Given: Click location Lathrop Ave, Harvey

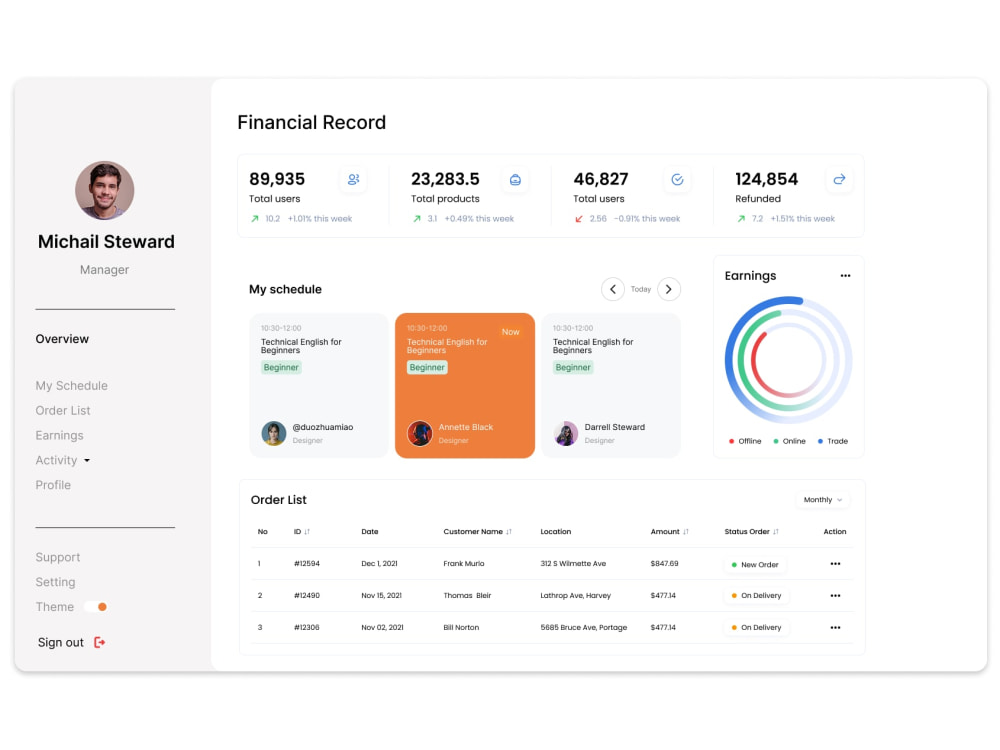Looking at the screenshot, I should [575, 596].
